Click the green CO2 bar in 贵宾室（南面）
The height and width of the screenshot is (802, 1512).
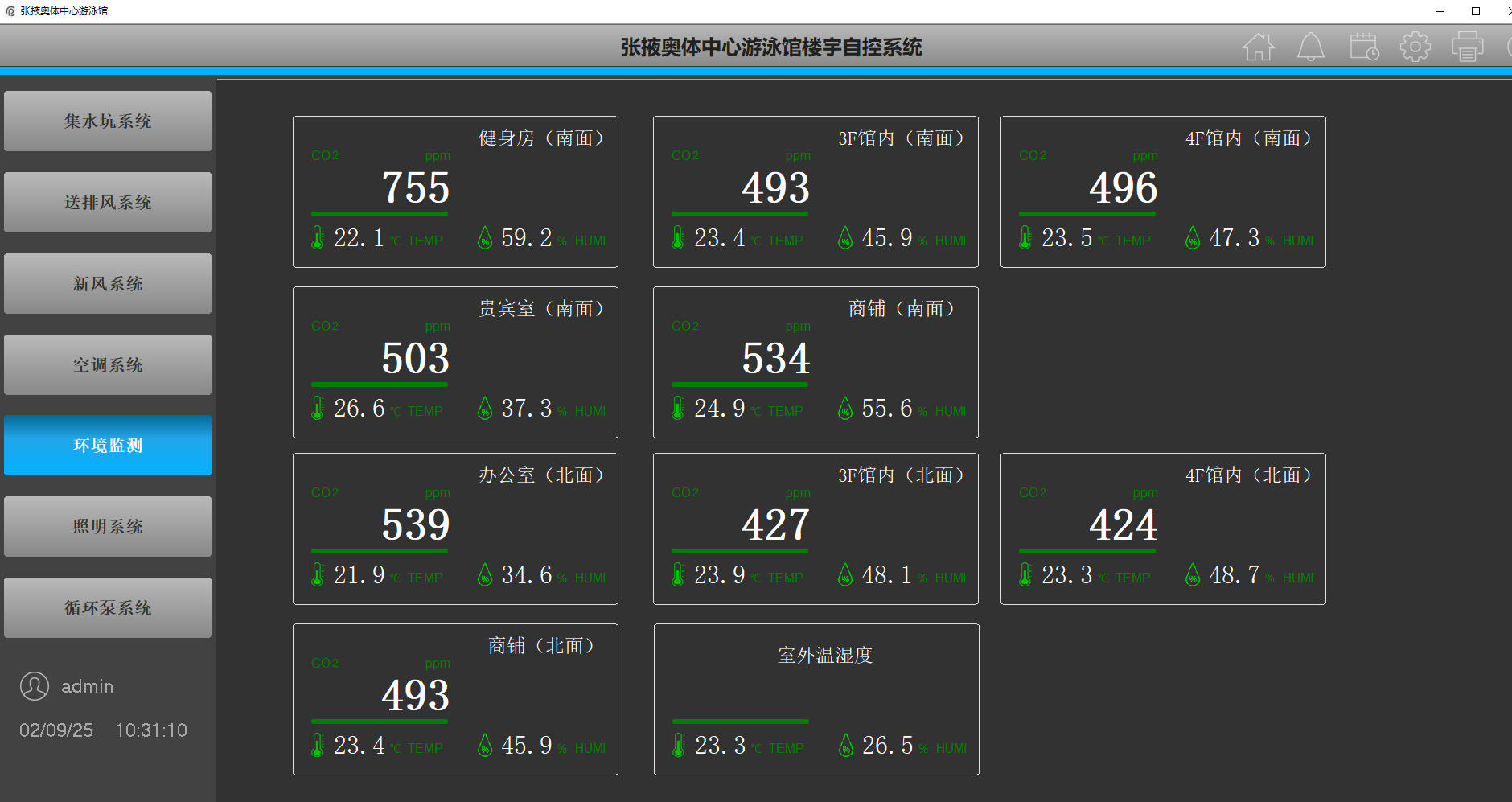379,385
